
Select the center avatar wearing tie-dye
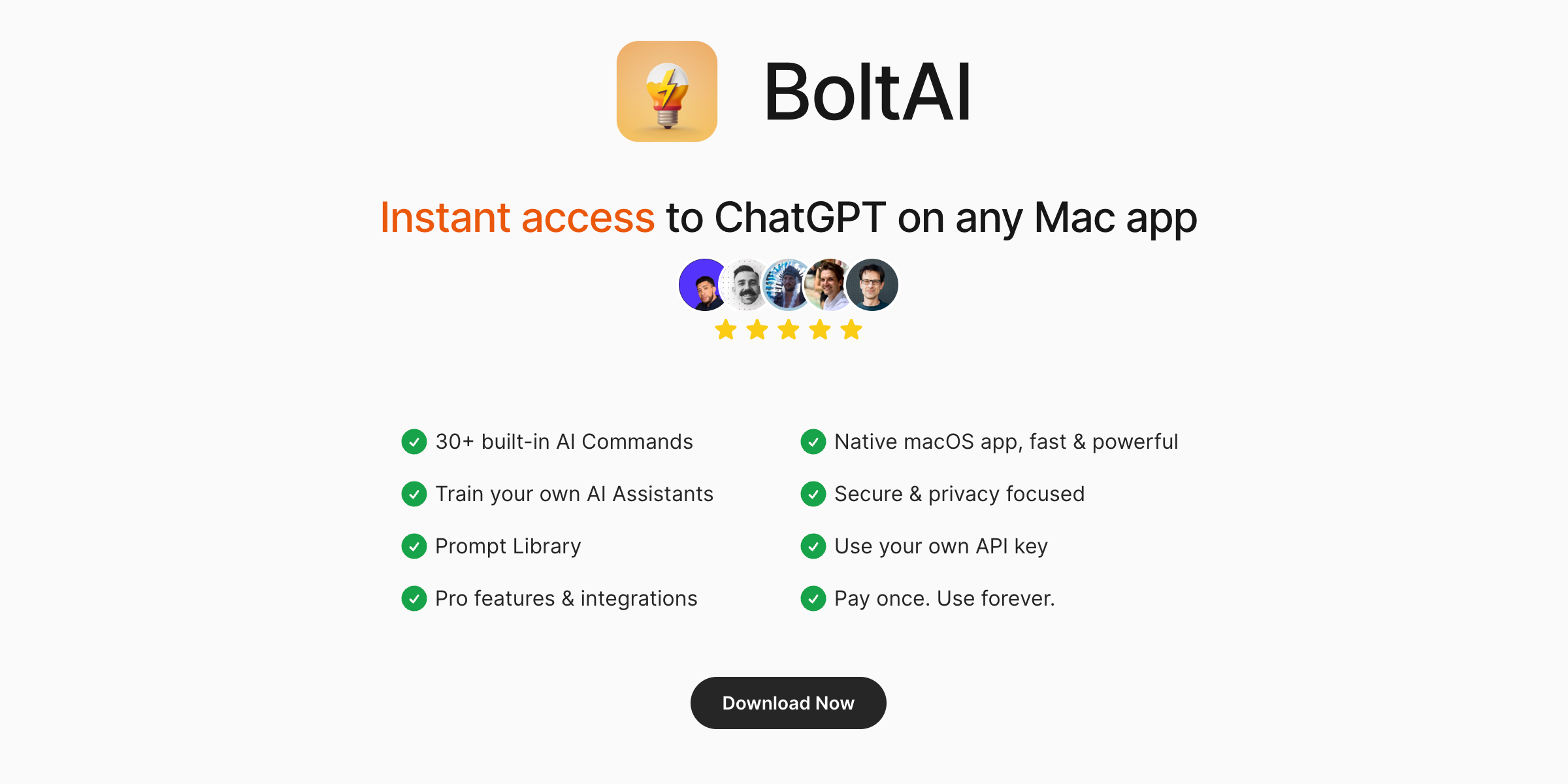(787, 284)
